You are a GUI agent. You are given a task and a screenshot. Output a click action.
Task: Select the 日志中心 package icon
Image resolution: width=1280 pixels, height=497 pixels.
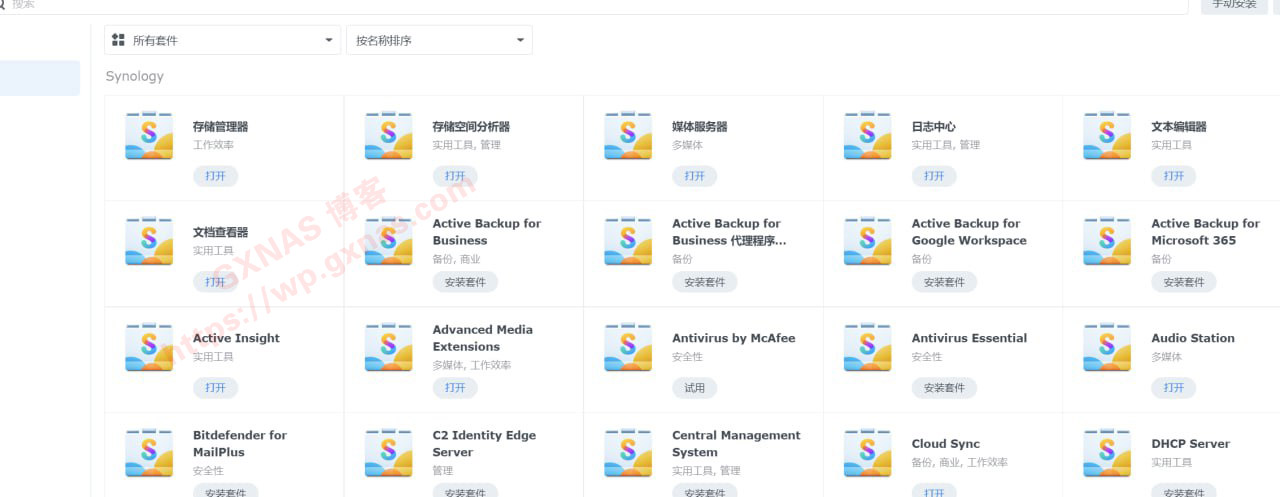coord(867,135)
